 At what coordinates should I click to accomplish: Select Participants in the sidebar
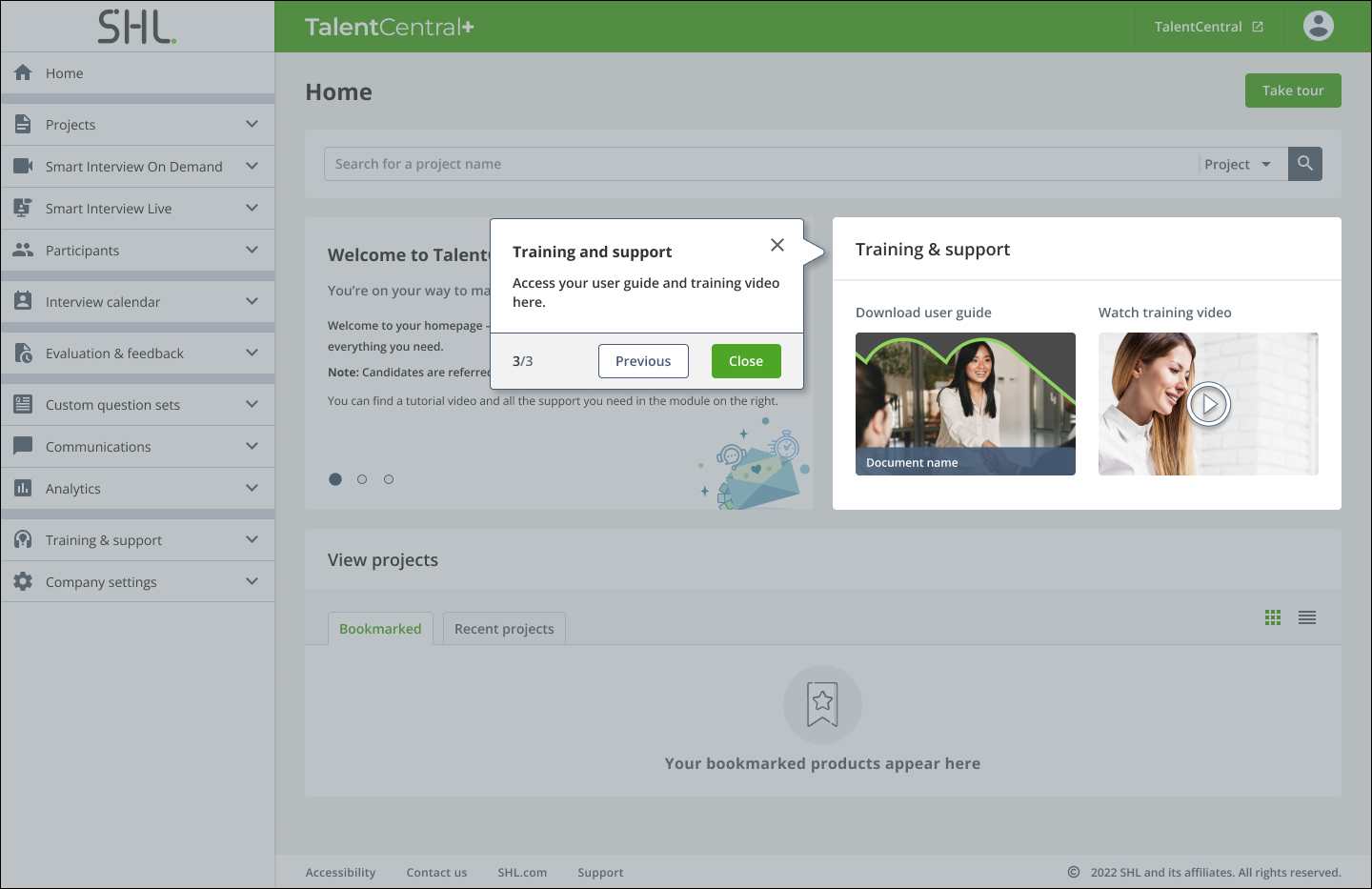pos(137,251)
